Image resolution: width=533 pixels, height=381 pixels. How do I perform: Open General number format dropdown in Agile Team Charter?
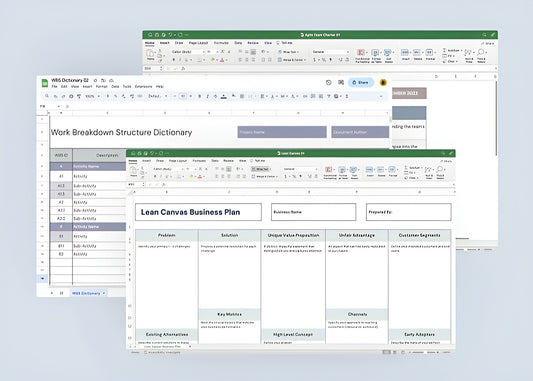tap(330, 52)
